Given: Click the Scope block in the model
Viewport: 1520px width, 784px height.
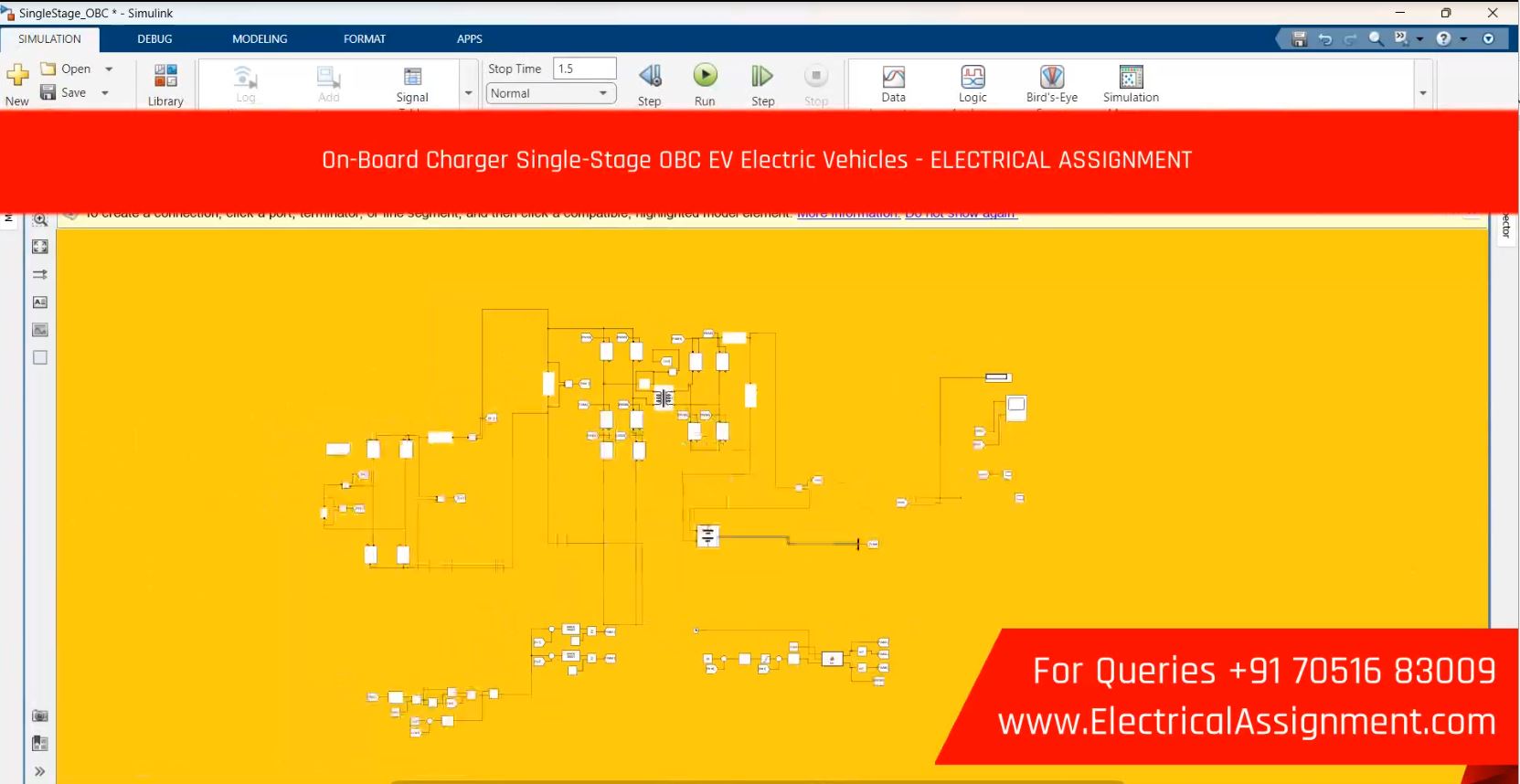Looking at the screenshot, I should [x=1016, y=408].
